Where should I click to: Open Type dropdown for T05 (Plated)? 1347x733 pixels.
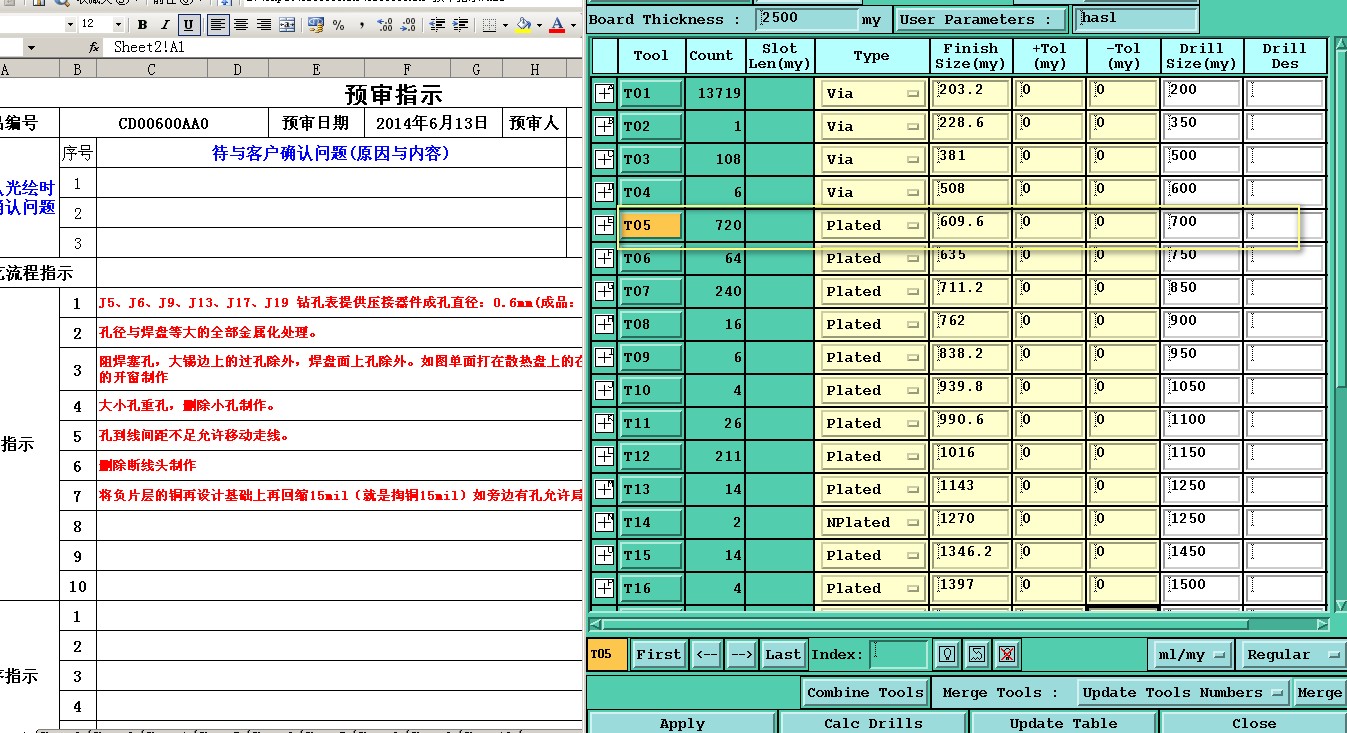click(872, 225)
